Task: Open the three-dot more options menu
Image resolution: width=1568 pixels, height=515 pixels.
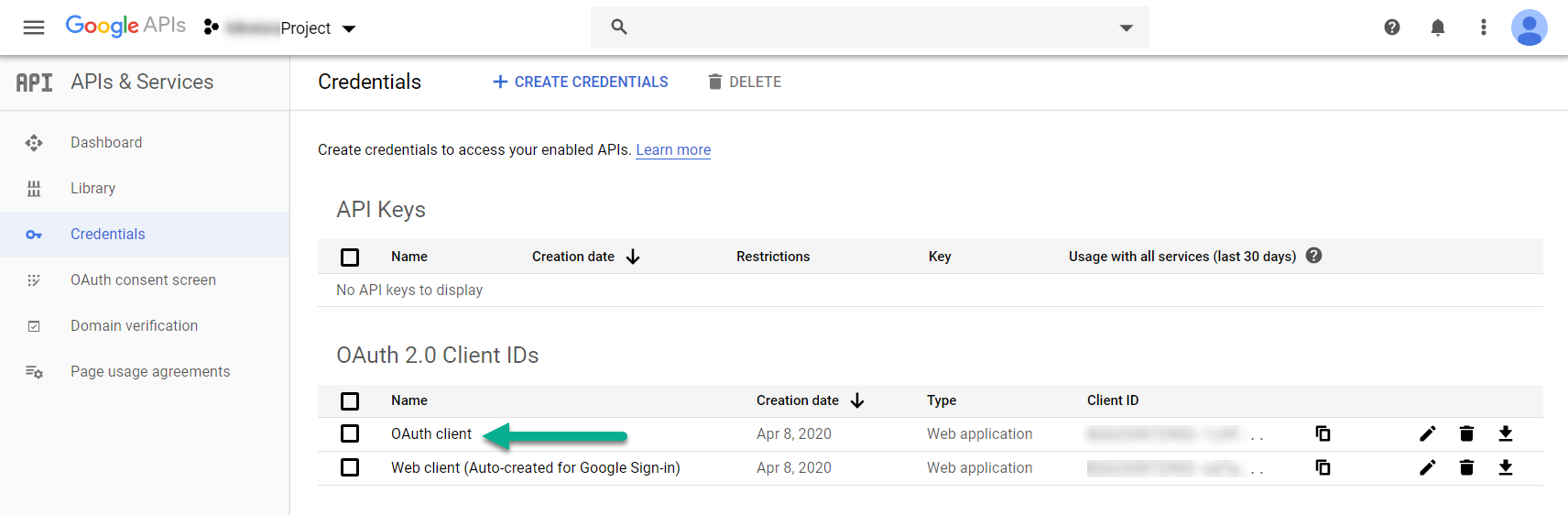Action: point(1484,27)
